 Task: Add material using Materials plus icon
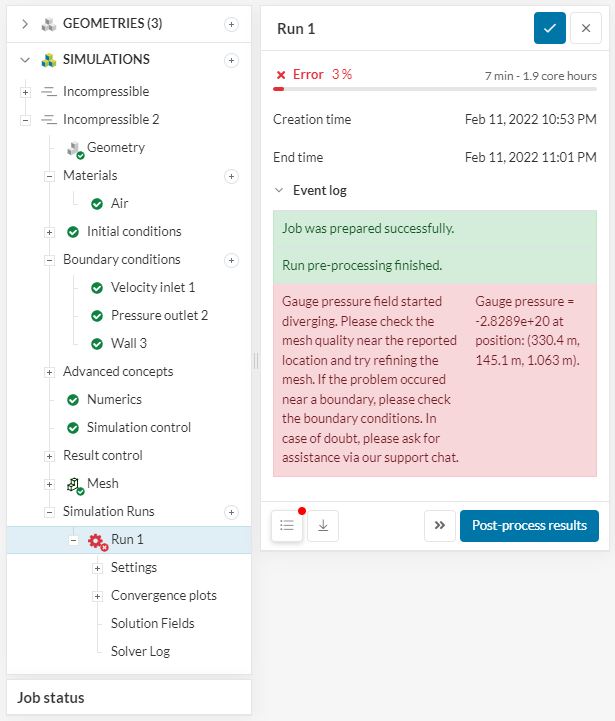click(x=232, y=176)
